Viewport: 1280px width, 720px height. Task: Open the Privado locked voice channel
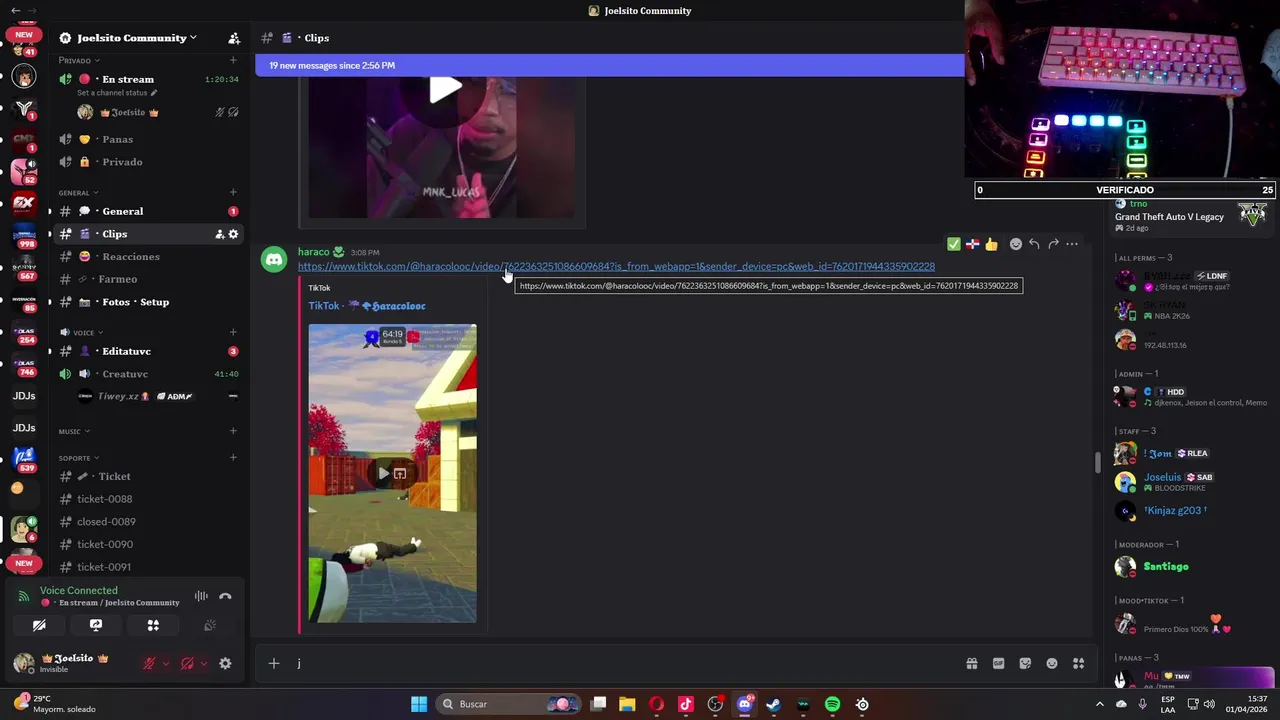tap(148, 162)
